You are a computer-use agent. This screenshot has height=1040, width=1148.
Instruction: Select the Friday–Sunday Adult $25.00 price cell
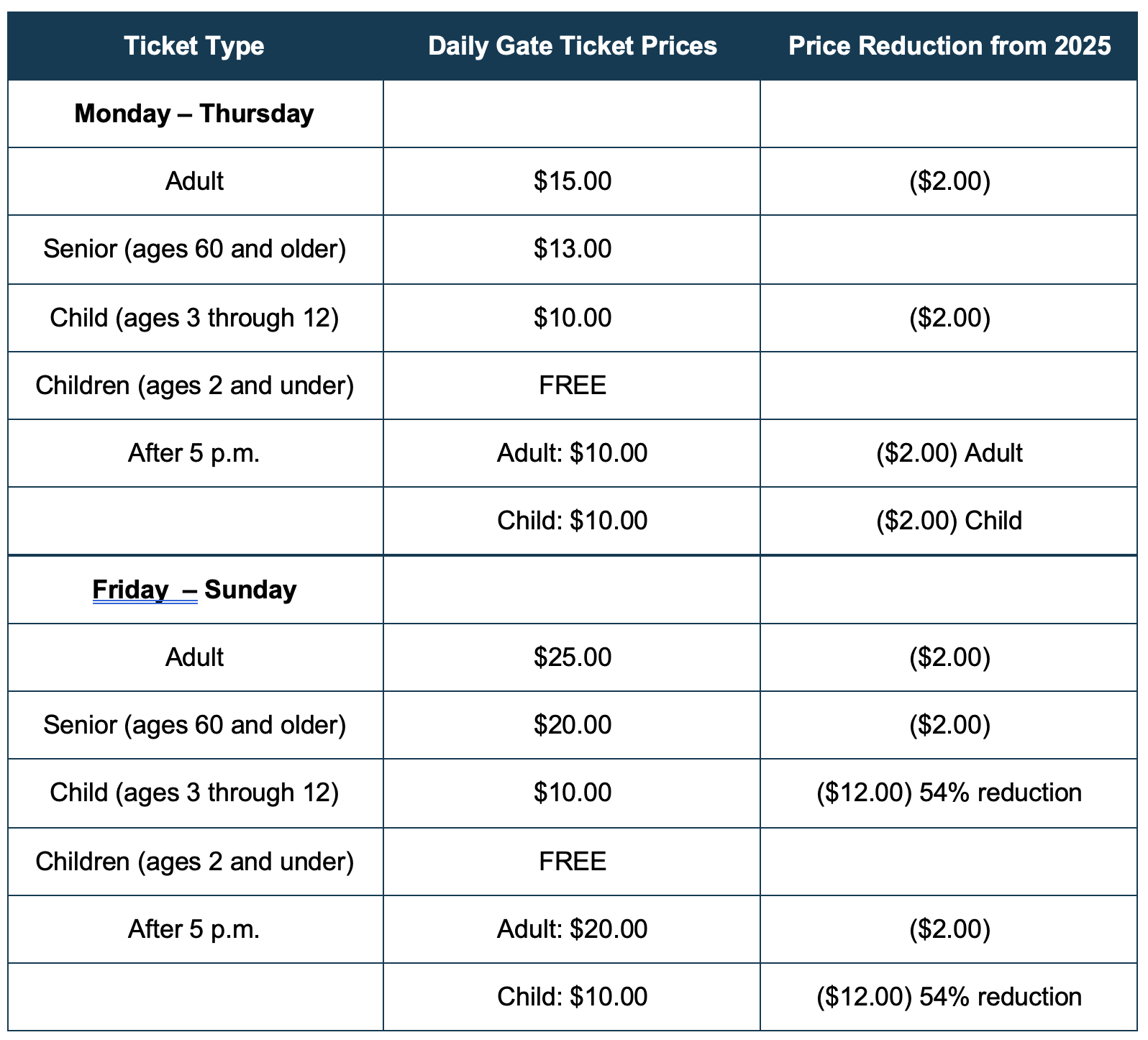tap(573, 657)
